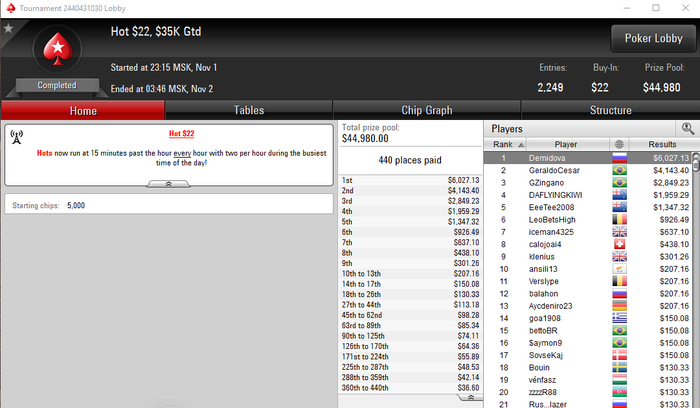The height and width of the screenshot is (408, 700).
Task: Click calojoai4's Swiss flag icon
Action: [x=619, y=244]
